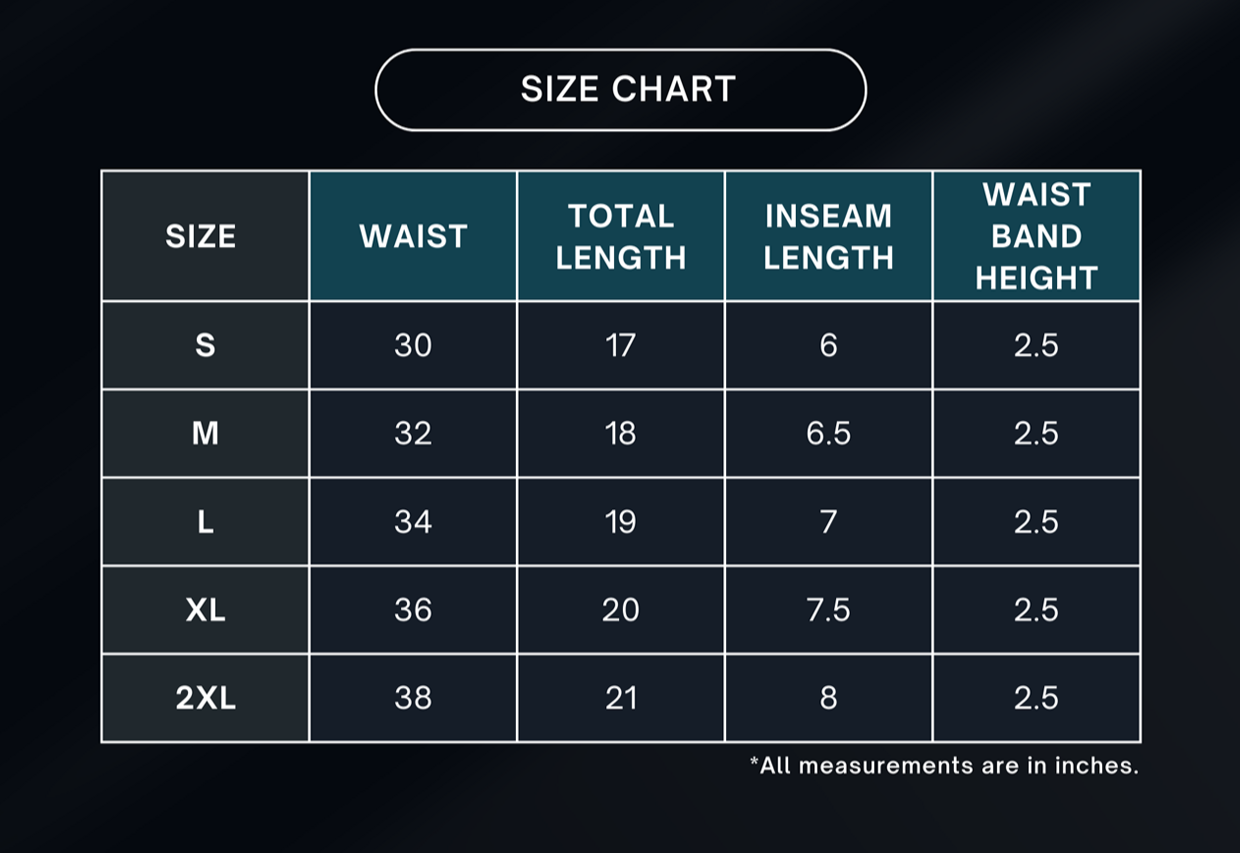Click inseam value 8 for 2XL
1240x853 pixels.
[x=828, y=698]
